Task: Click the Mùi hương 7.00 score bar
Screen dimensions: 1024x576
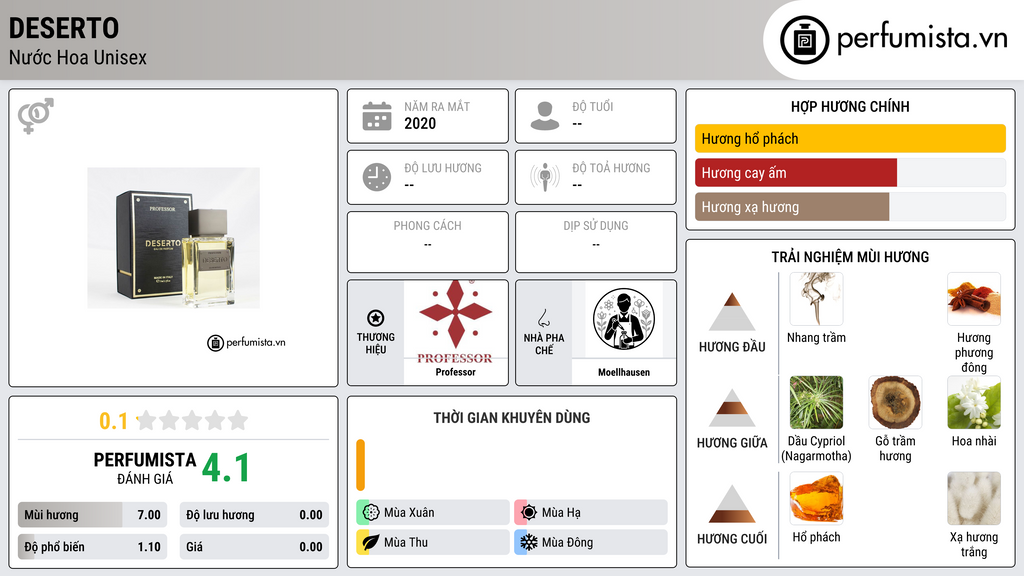Action: click(92, 515)
